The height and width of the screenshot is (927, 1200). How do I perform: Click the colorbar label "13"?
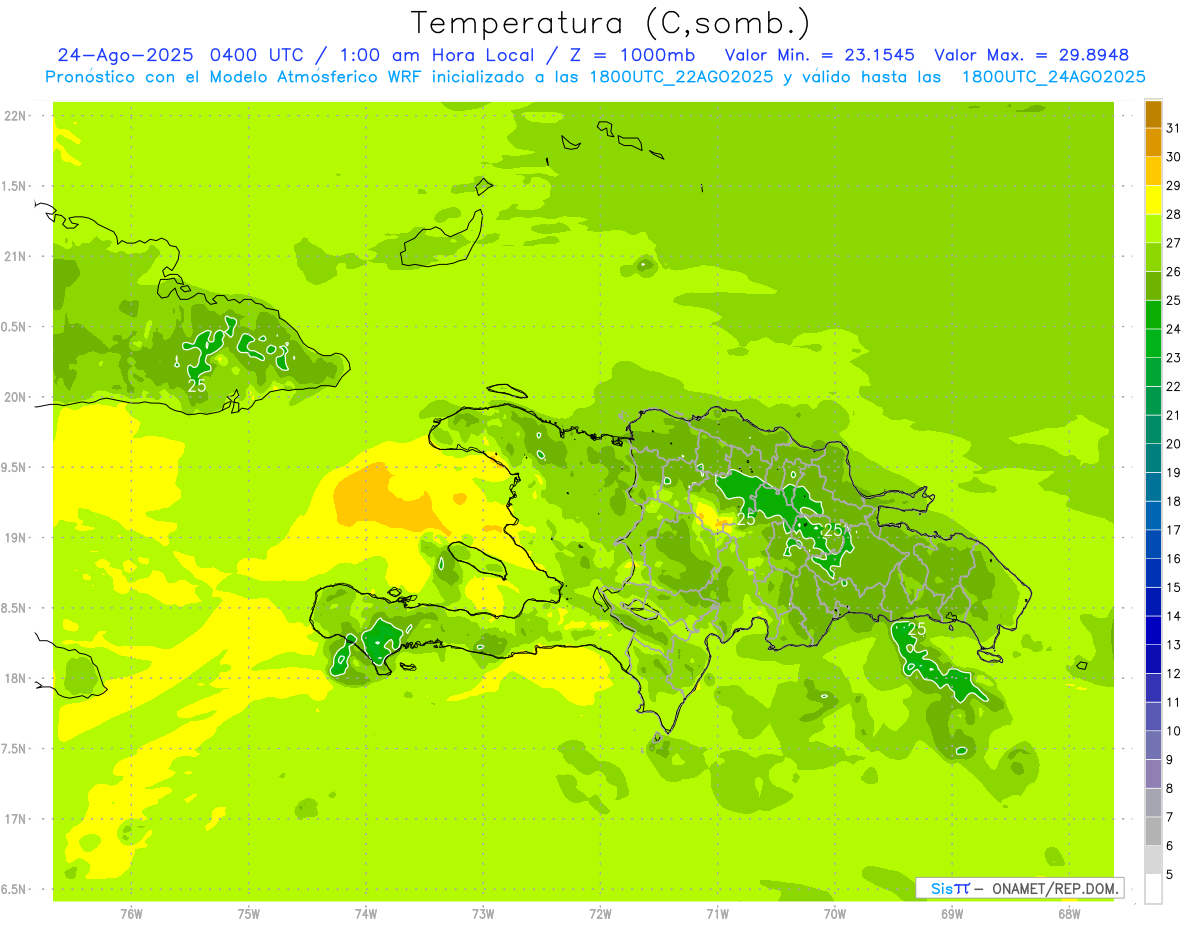point(1174,645)
